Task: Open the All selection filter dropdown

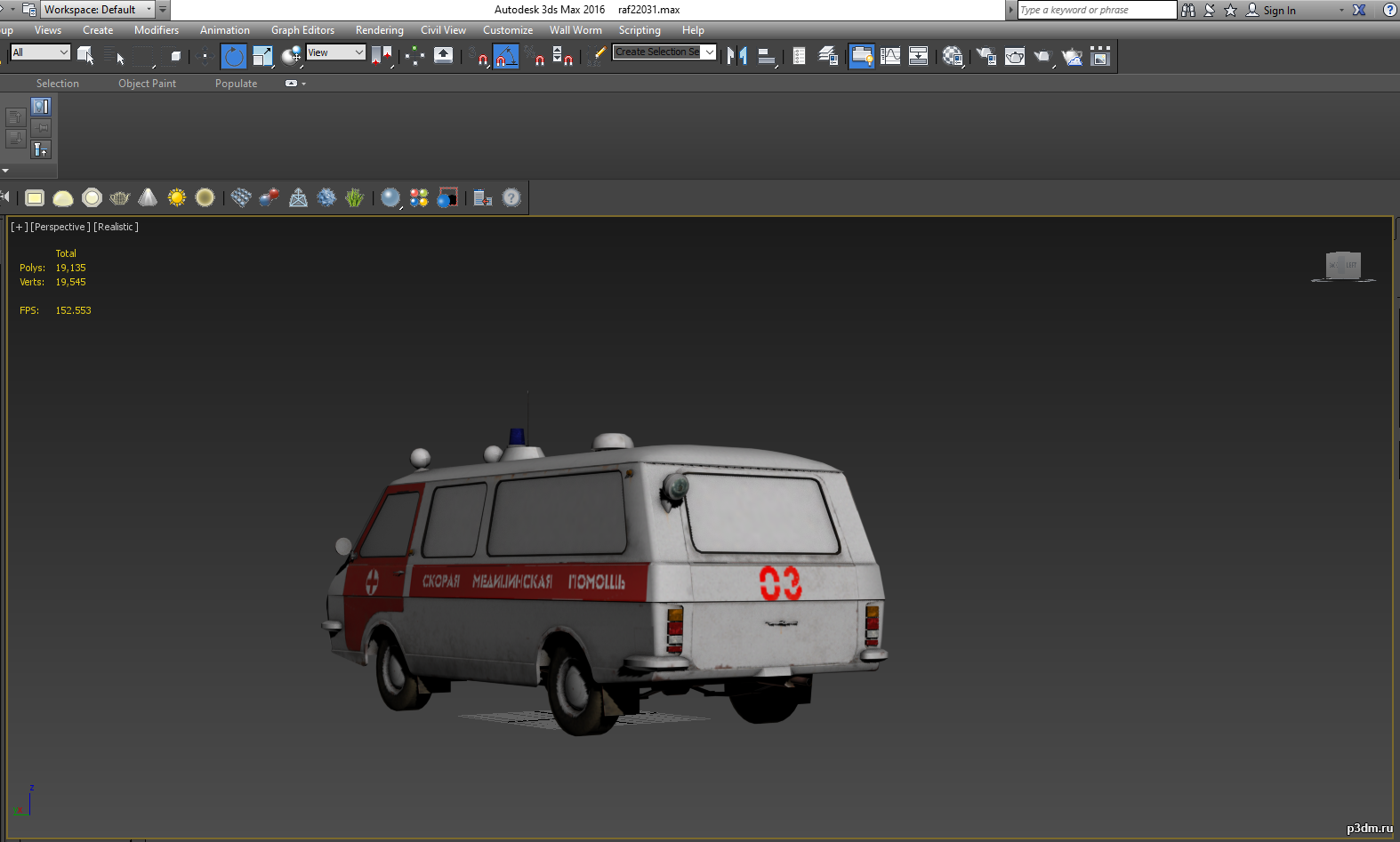Action: 40,52
